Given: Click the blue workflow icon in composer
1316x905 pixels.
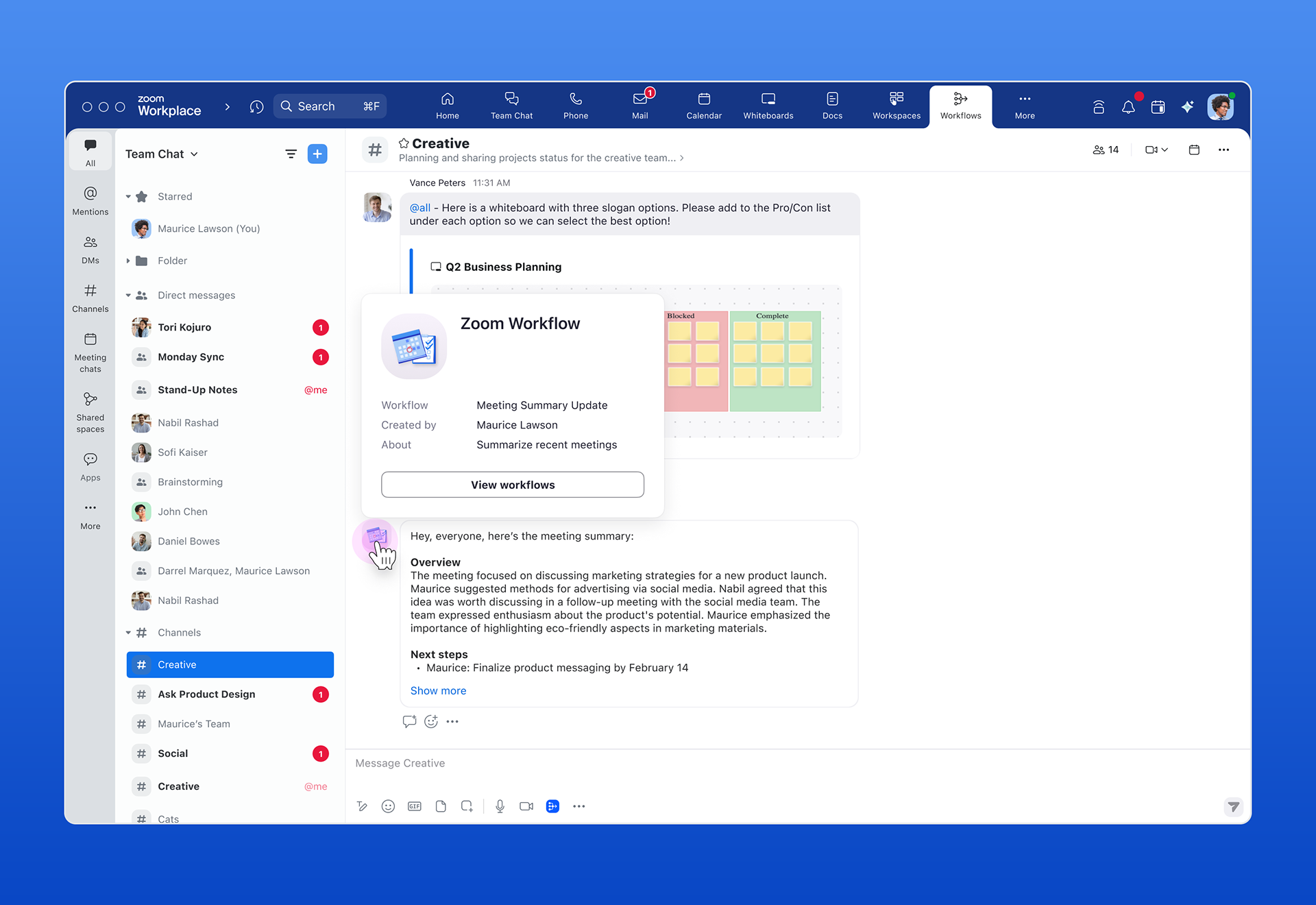Looking at the screenshot, I should (x=552, y=806).
